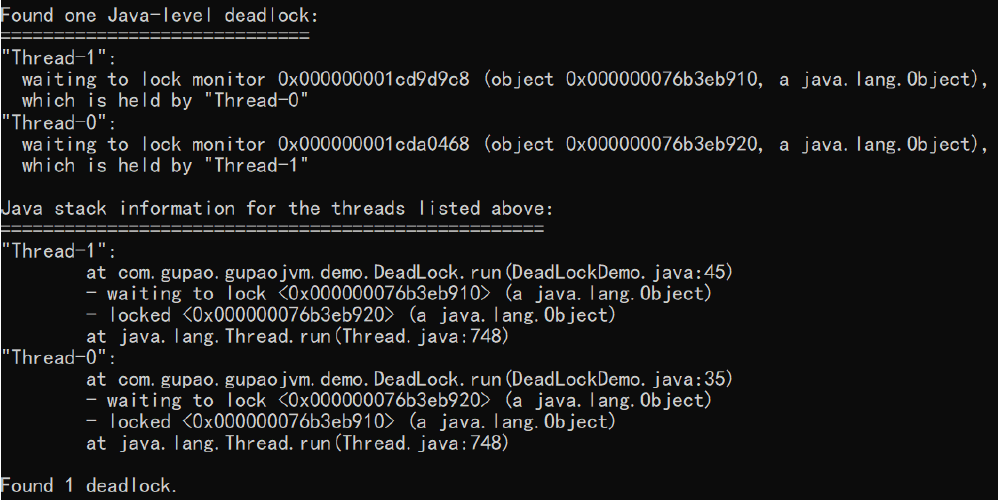Click the equals-sign separator under the deadlock heading
Image resolution: width=998 pixels, height=500 pixels.
(x=155, y=36)
